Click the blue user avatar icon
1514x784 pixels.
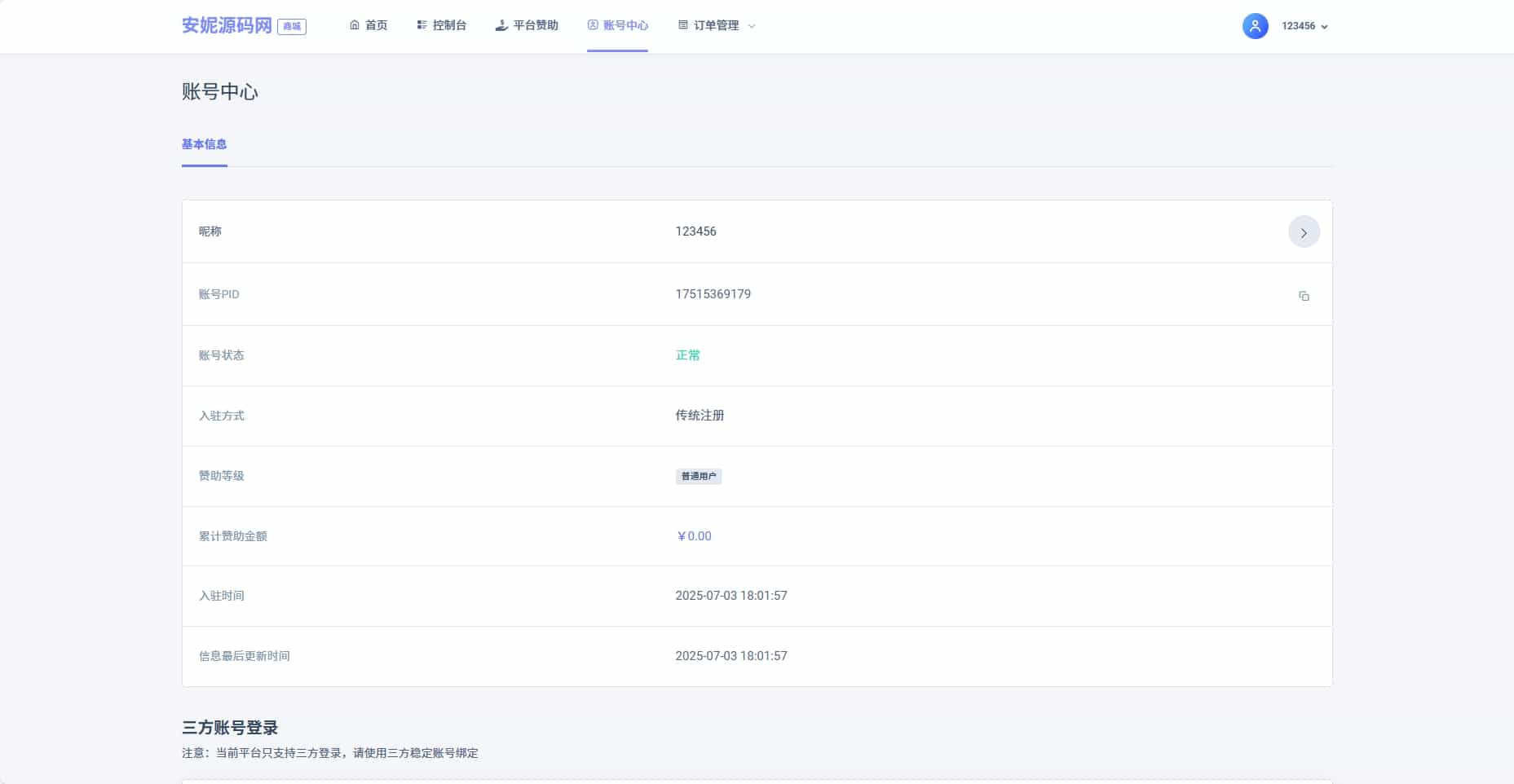(x=1255, y=26)
